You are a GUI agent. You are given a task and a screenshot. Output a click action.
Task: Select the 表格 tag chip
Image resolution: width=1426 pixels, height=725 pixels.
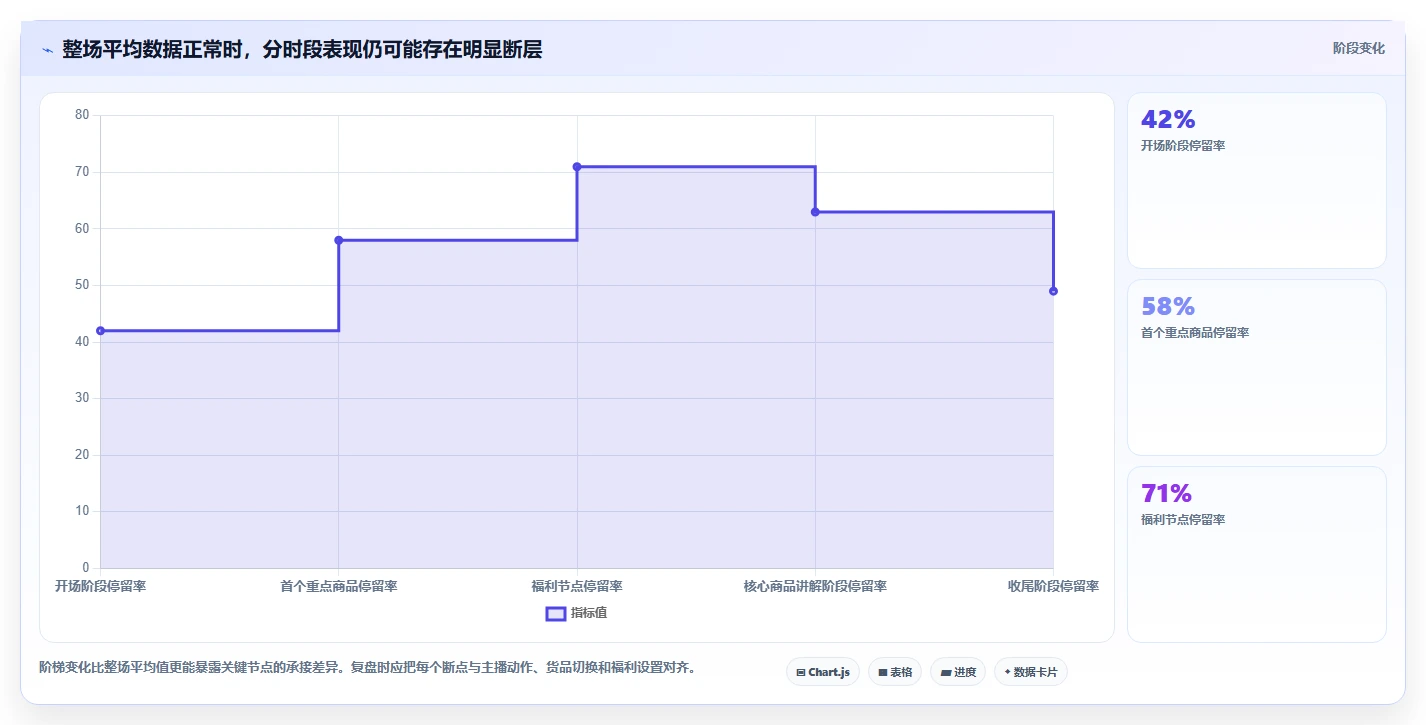click(894, 672)
